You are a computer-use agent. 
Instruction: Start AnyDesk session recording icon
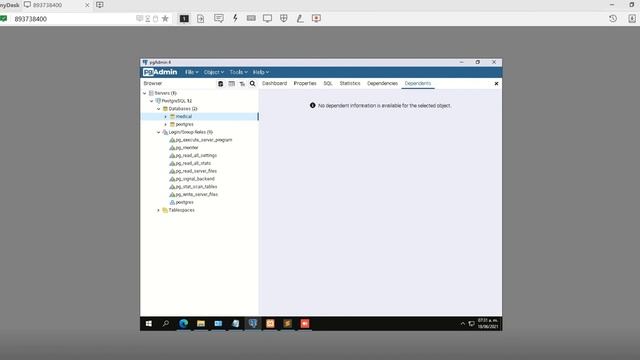[316, 18]
